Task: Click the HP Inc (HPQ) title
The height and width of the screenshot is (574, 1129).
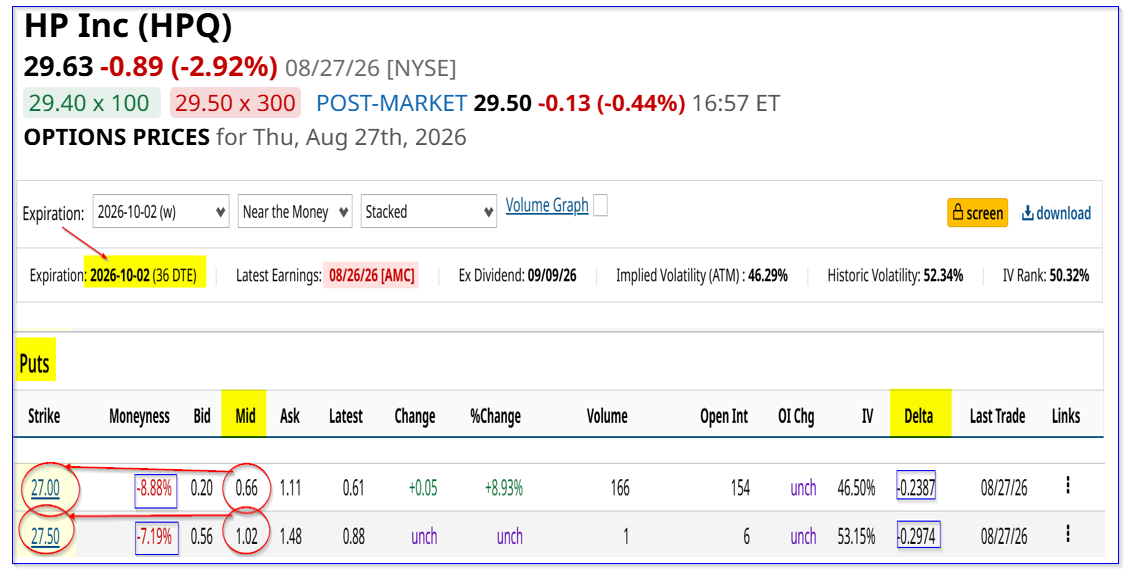Action: [x=128, y=27]
